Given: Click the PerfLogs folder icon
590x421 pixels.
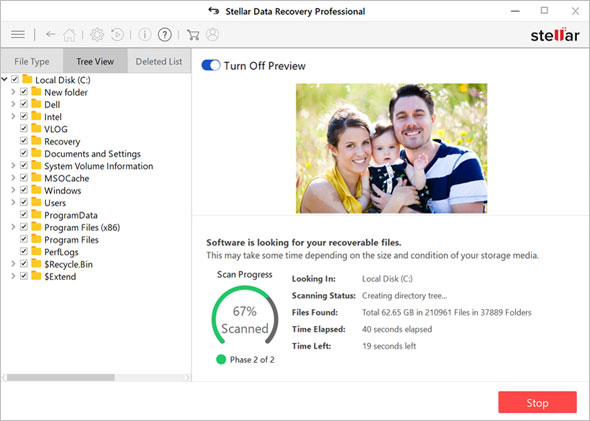Looking at the screenshot, I should [36, 251].
